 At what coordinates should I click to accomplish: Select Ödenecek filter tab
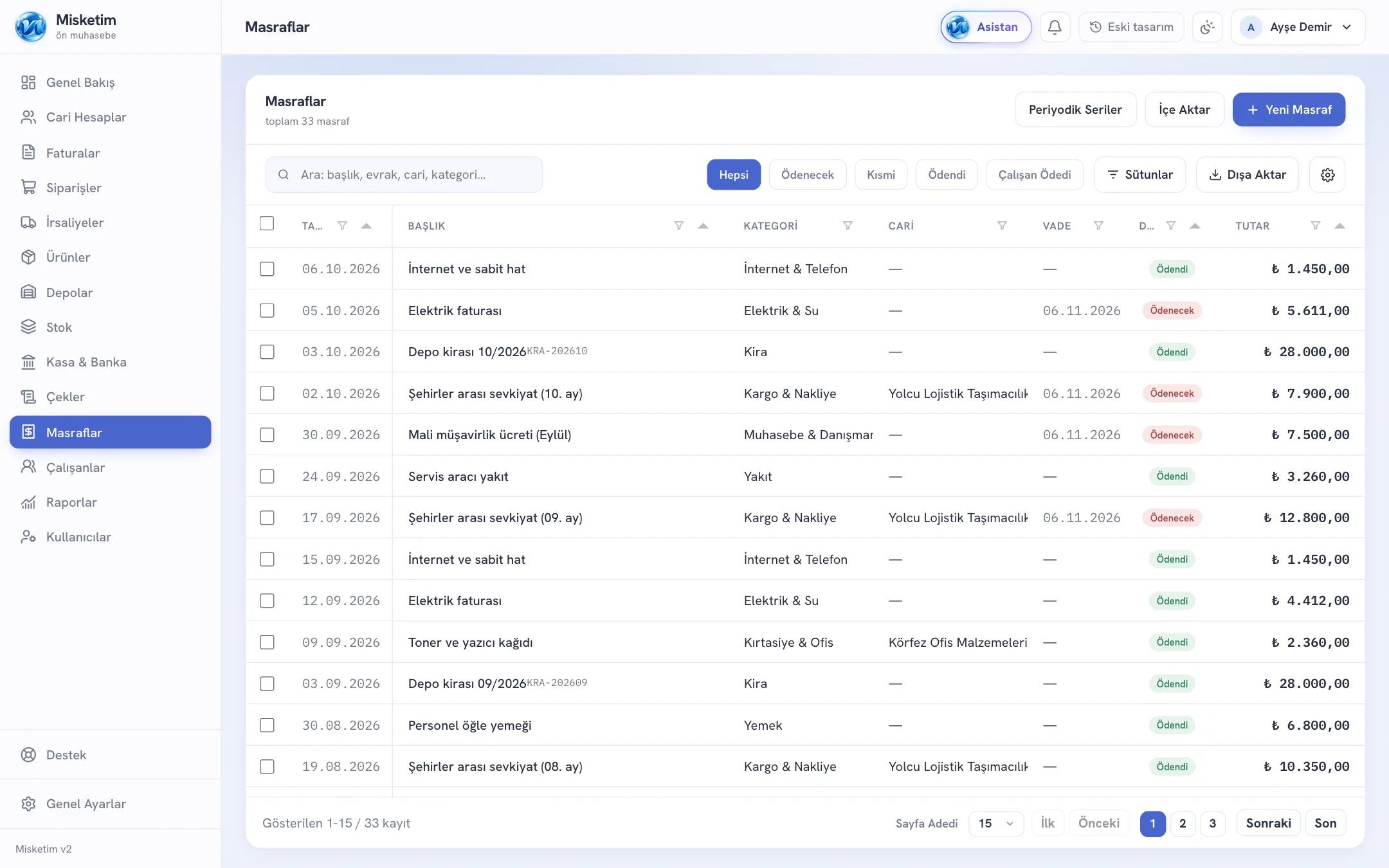pos(807,175)
